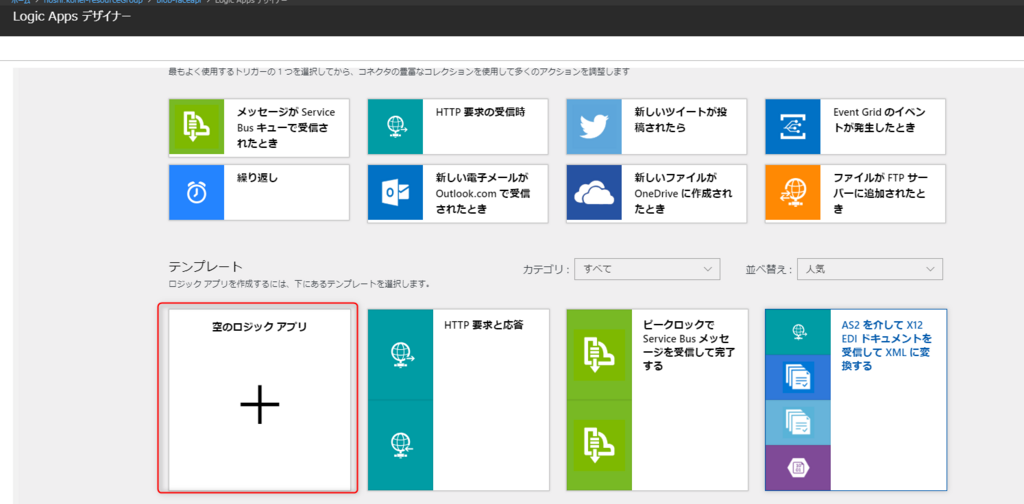Image resolution: width=1024 pixels, height=504 pixels.
Task: Click the lower response icon in HTTP 要求と応答 template
Action: 400,445
